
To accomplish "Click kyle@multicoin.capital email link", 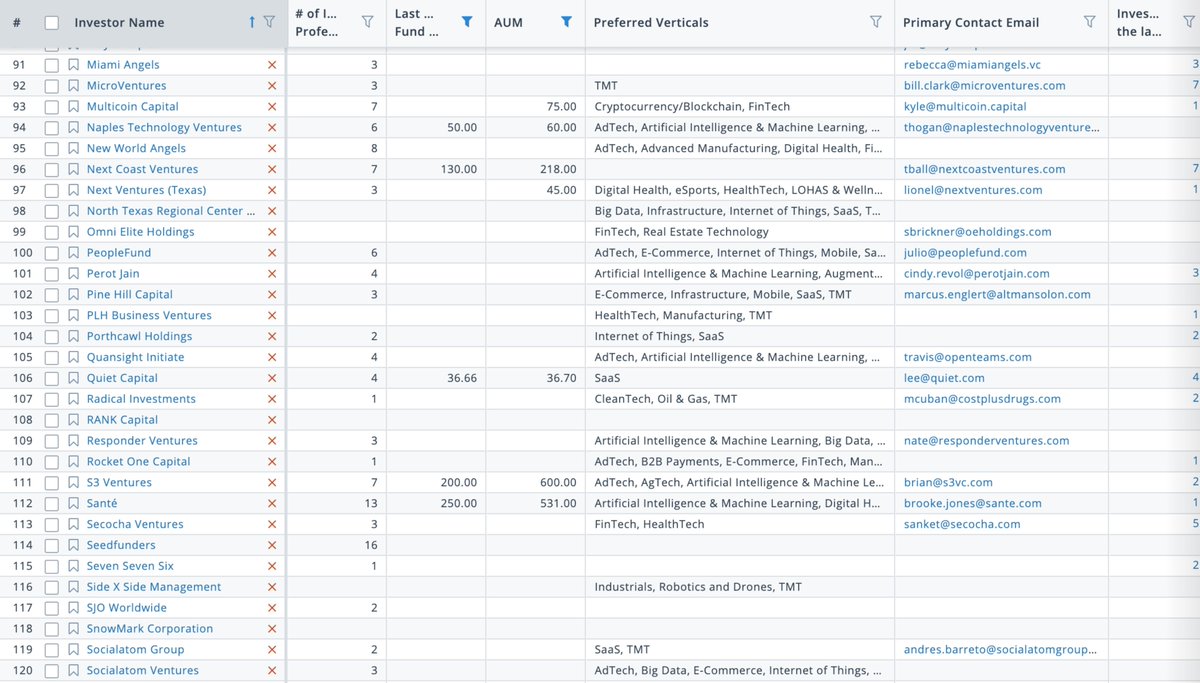I will (965, 107).
